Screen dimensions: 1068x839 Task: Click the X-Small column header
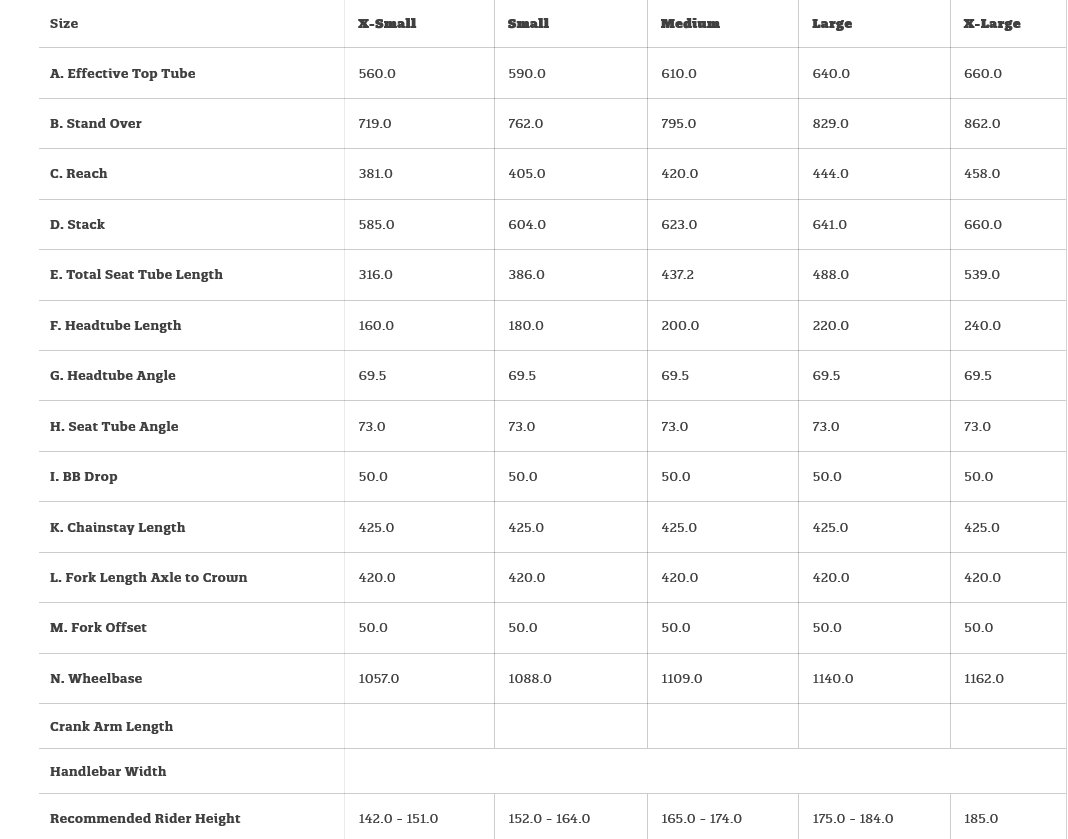tap(387, 24)
